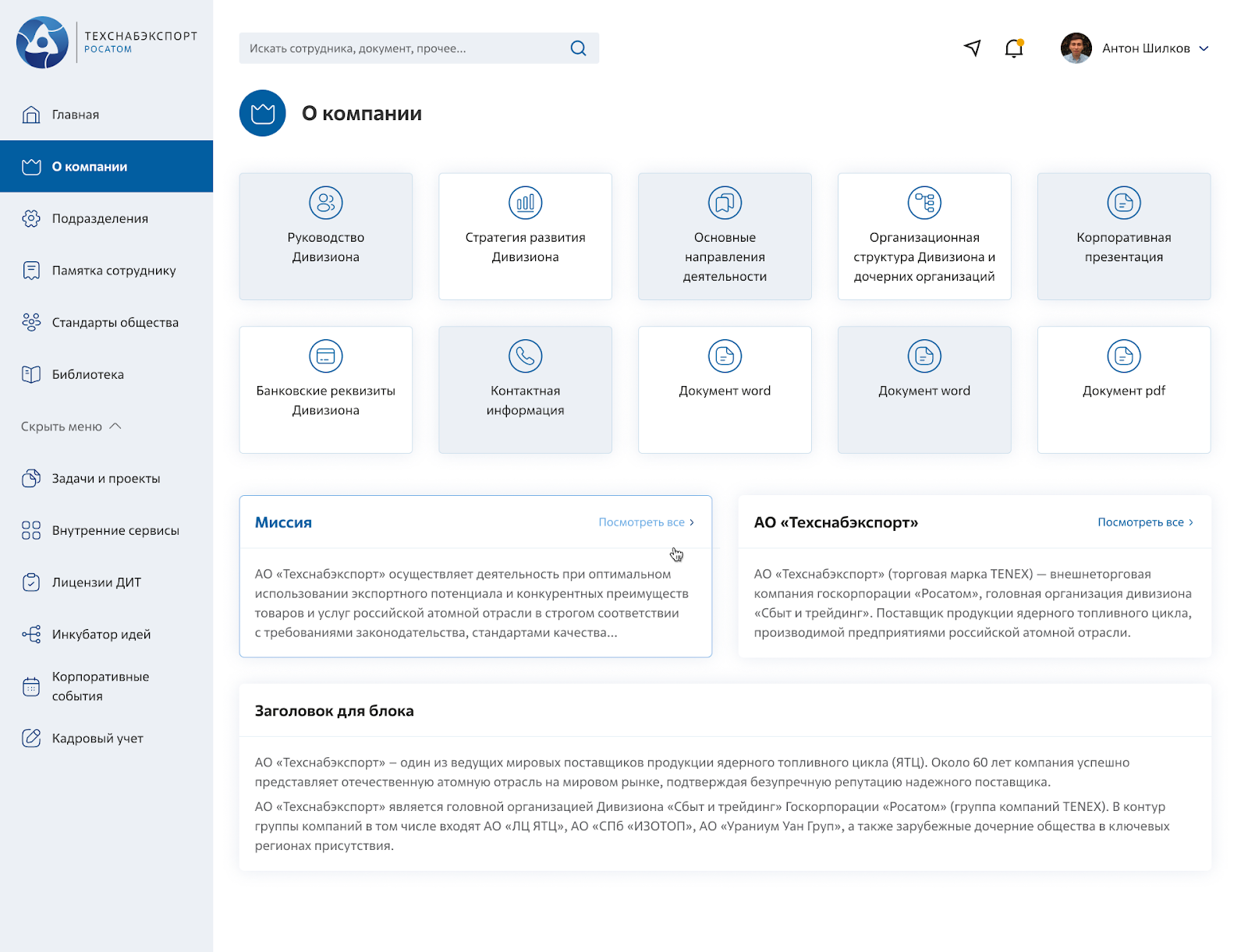Open Стратегия развития Дивизиона chart icon

[525, 203]
